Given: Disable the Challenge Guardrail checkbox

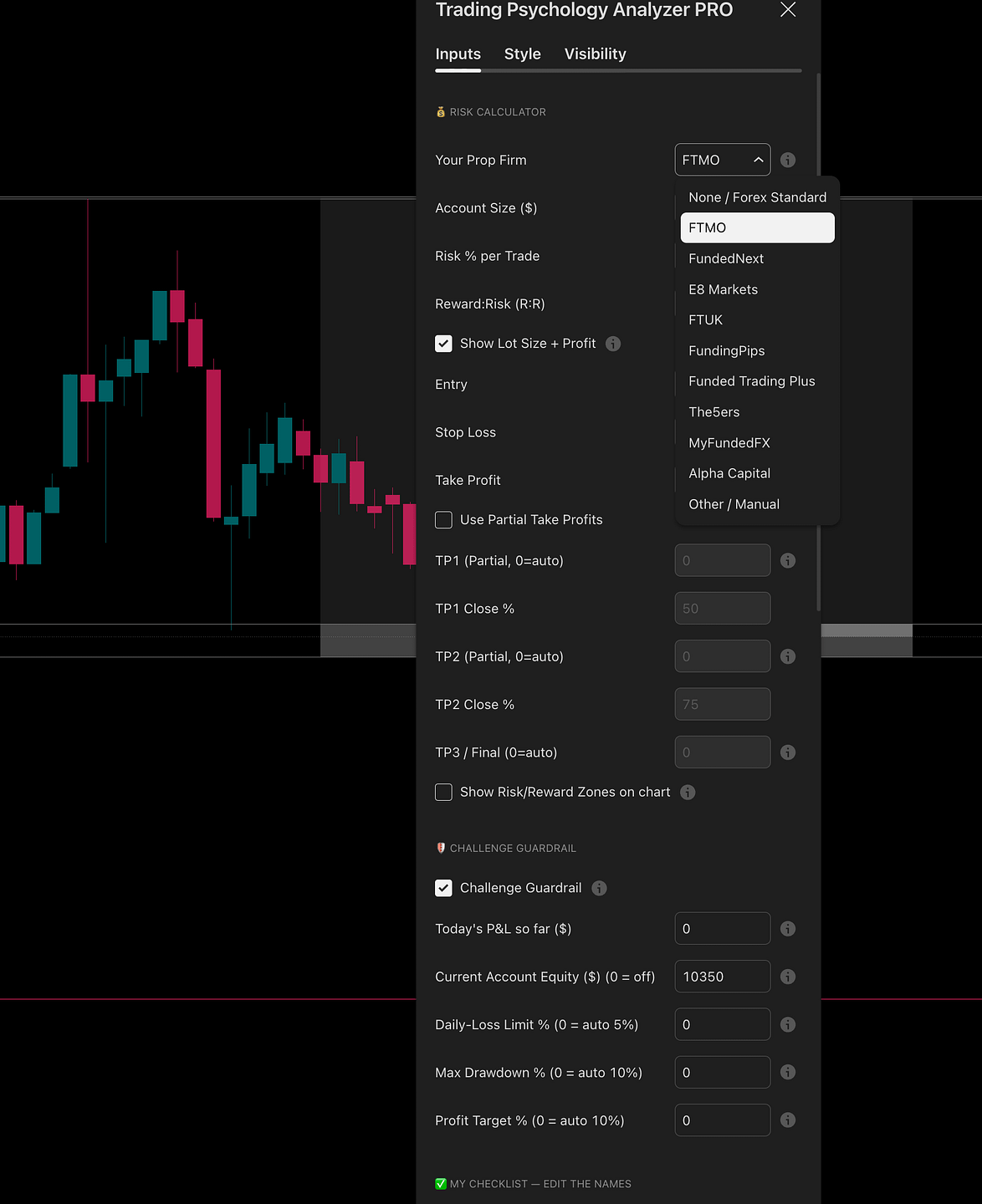Looking at the screenshot, I should (x=443, y=888).
